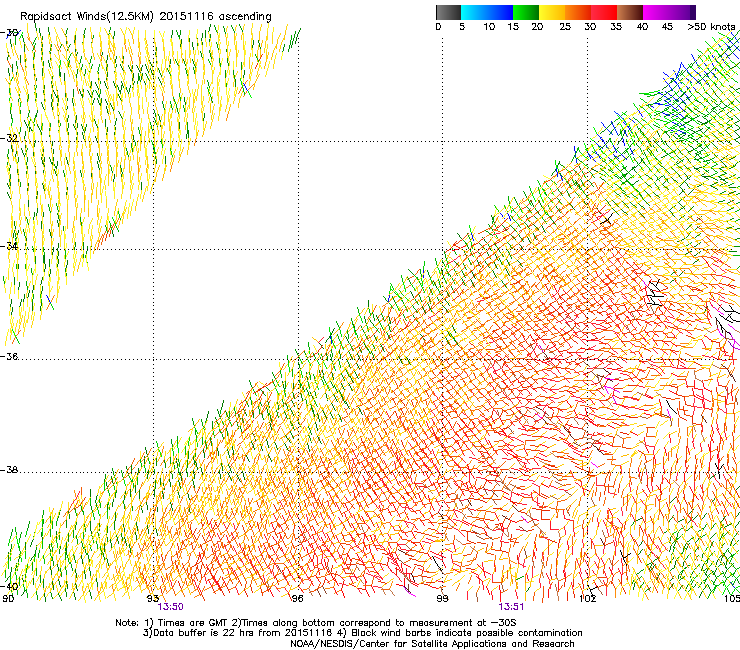Viewport: 740px width, 650px height.
Task: Click the 13:50 swath time label
Action: [170, 607]
